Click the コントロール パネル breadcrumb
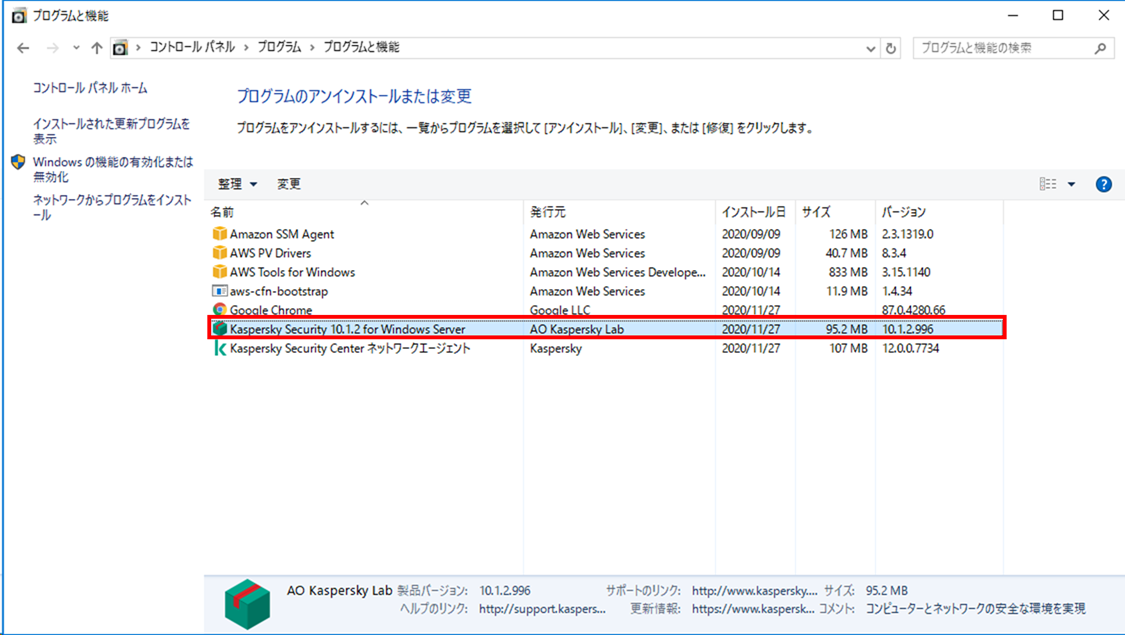1125x635 pixels. point(192,47)
